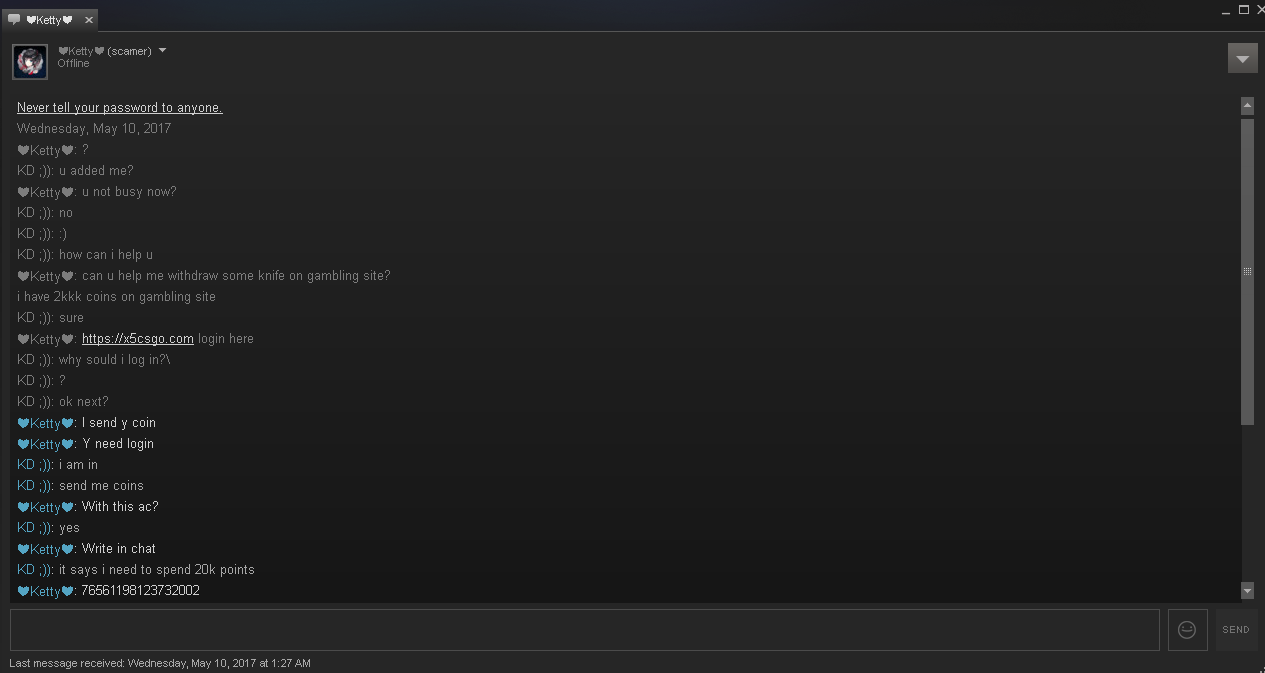The height and width of the screenshot is (673, 1265).
Task: Select the Ketty chat tab
Action: tap(49, 19)
